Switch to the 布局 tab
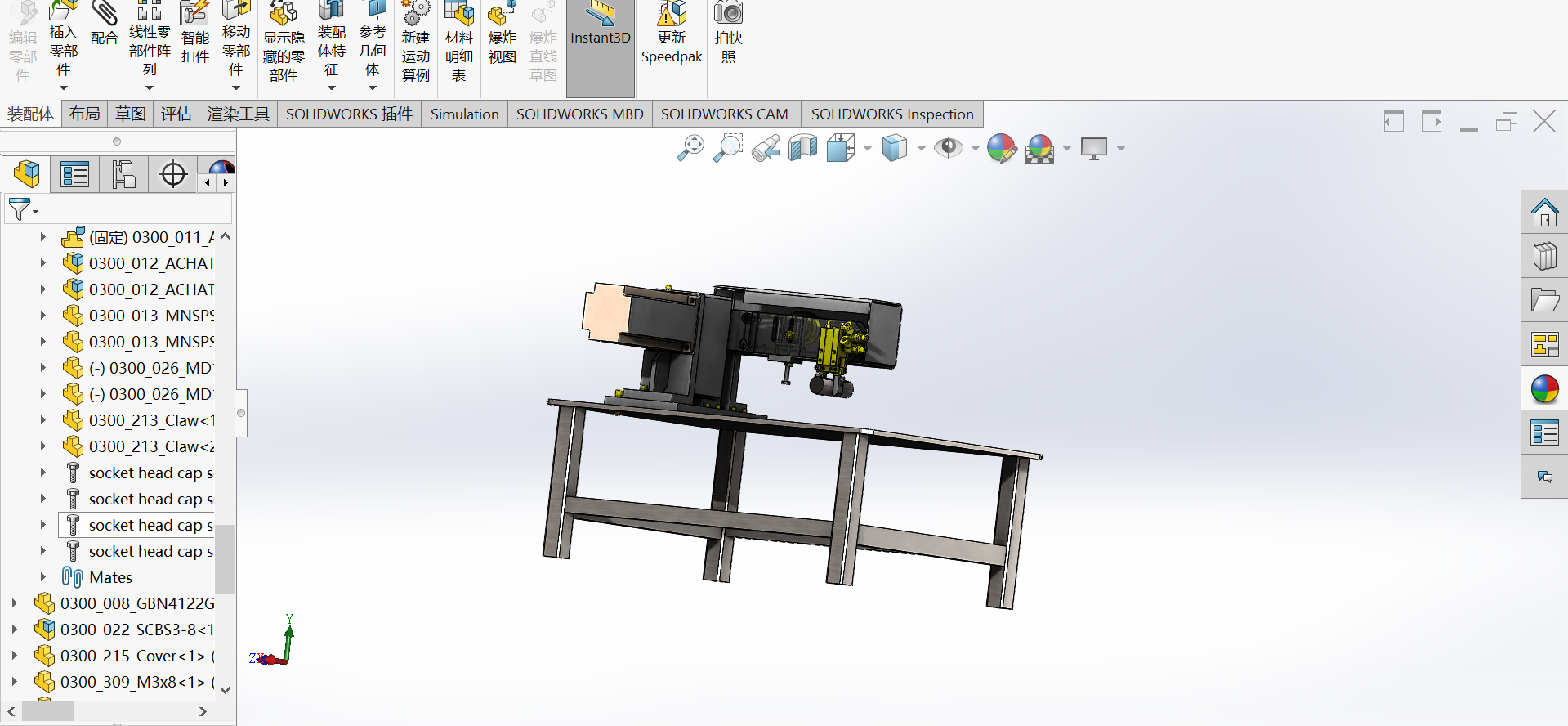1568x726 pixels. 84,114
